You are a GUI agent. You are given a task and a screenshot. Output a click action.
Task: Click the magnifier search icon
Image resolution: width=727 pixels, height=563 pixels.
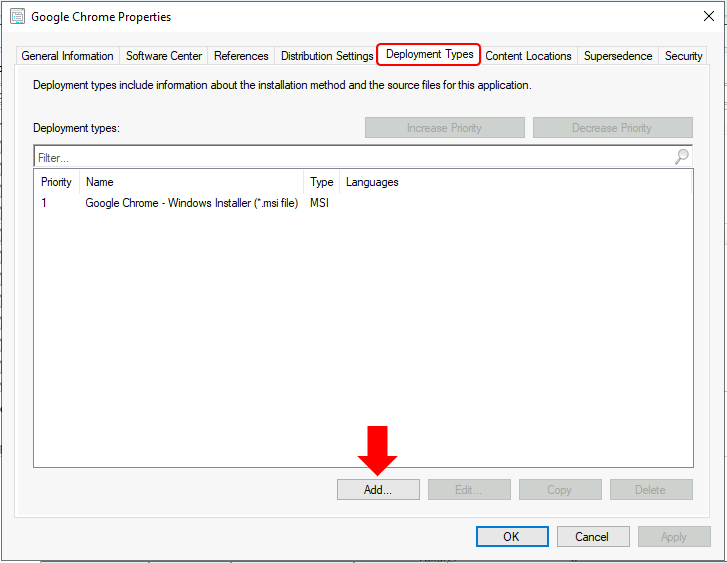(682, 157)
